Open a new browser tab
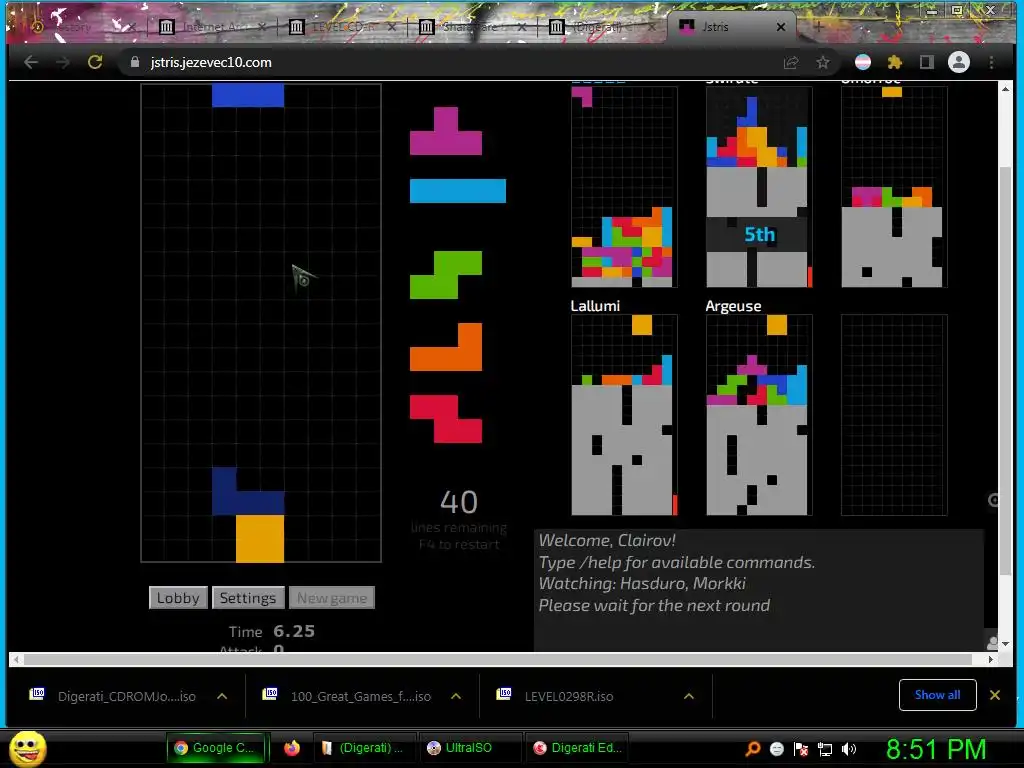The image size is (1024, 768). pos(818,27)
